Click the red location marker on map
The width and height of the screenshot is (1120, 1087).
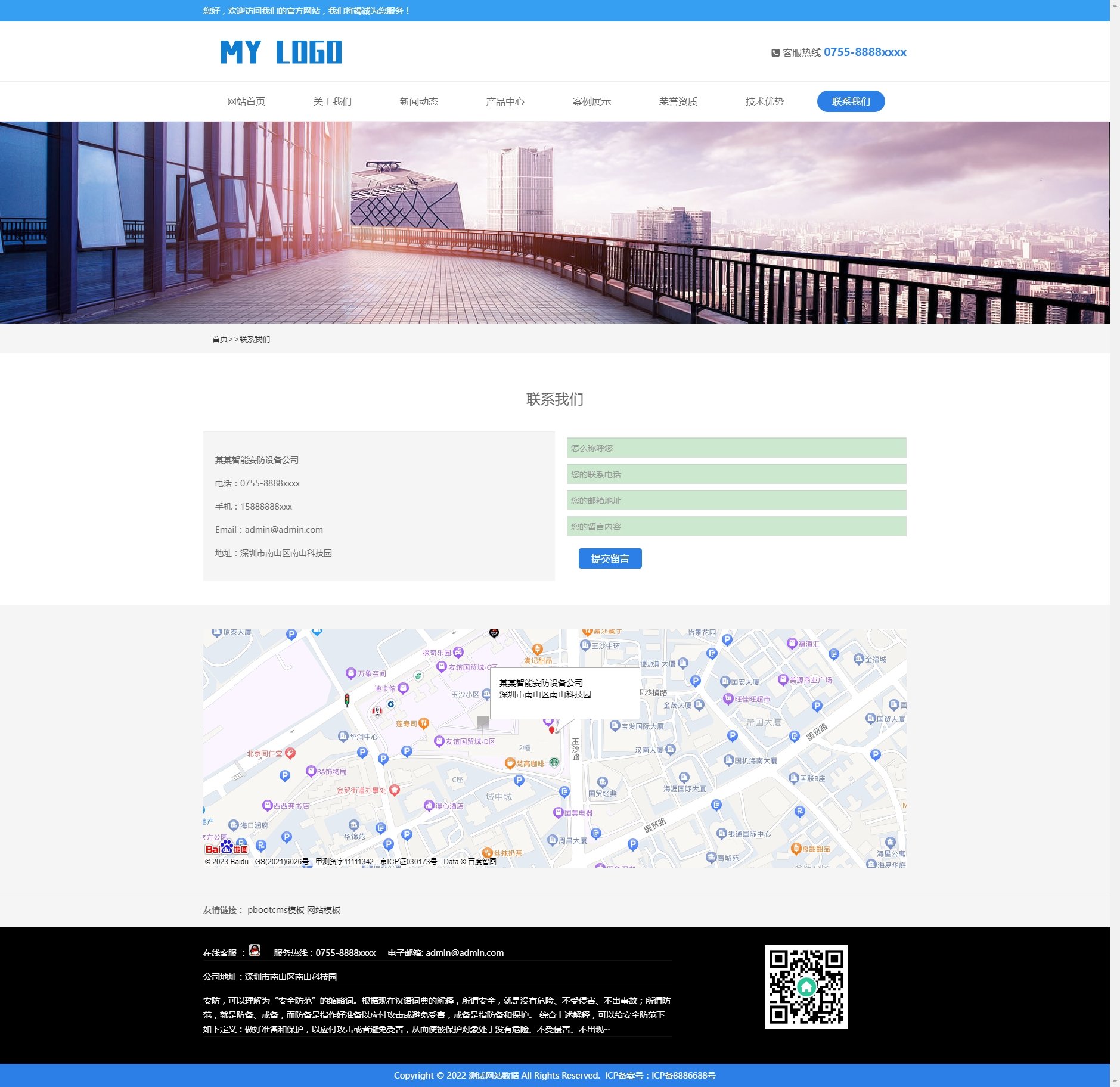[551, 729]
